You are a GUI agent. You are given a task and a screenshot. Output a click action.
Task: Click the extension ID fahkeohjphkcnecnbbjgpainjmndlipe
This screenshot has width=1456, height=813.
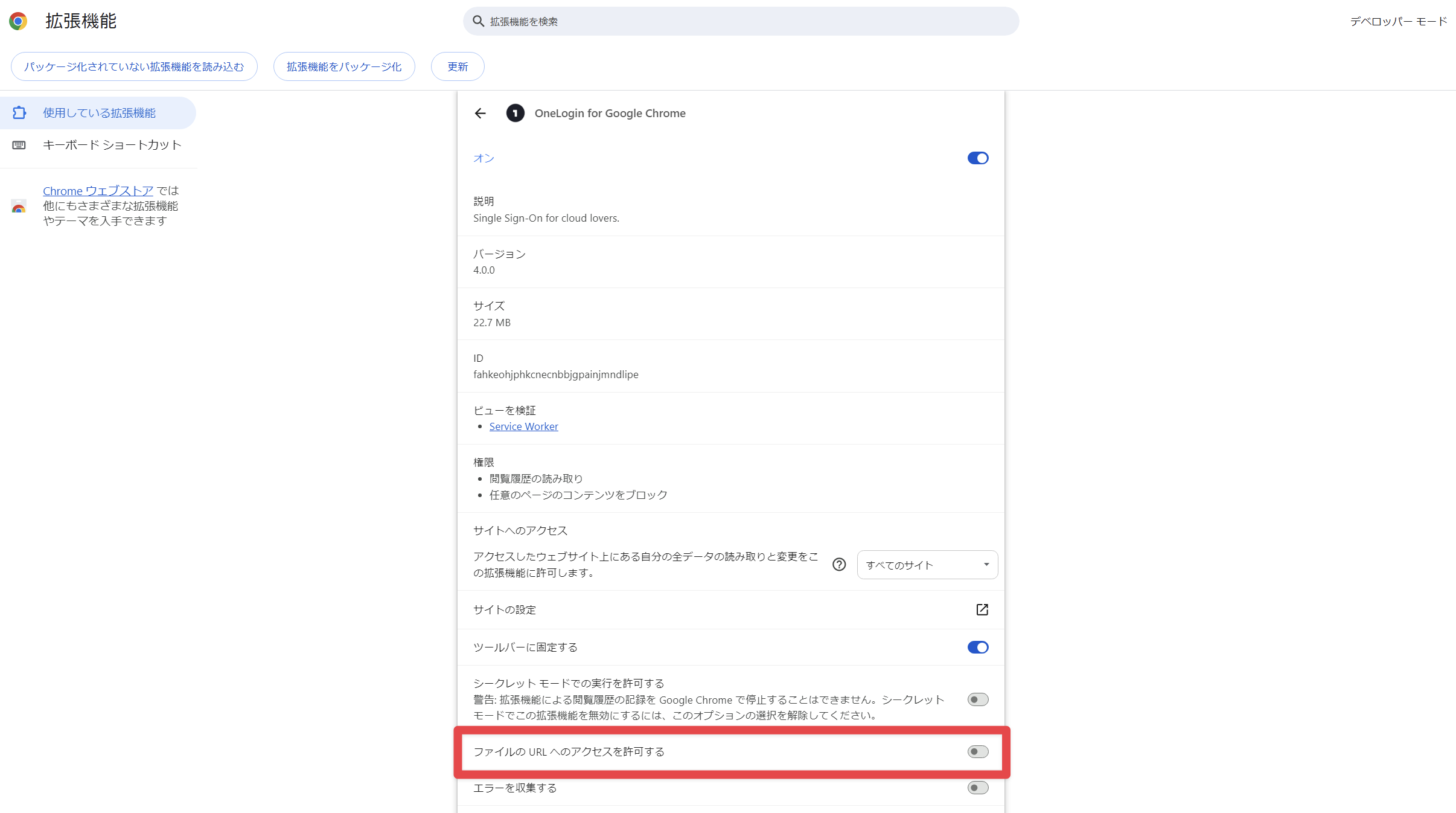[555, 374]
